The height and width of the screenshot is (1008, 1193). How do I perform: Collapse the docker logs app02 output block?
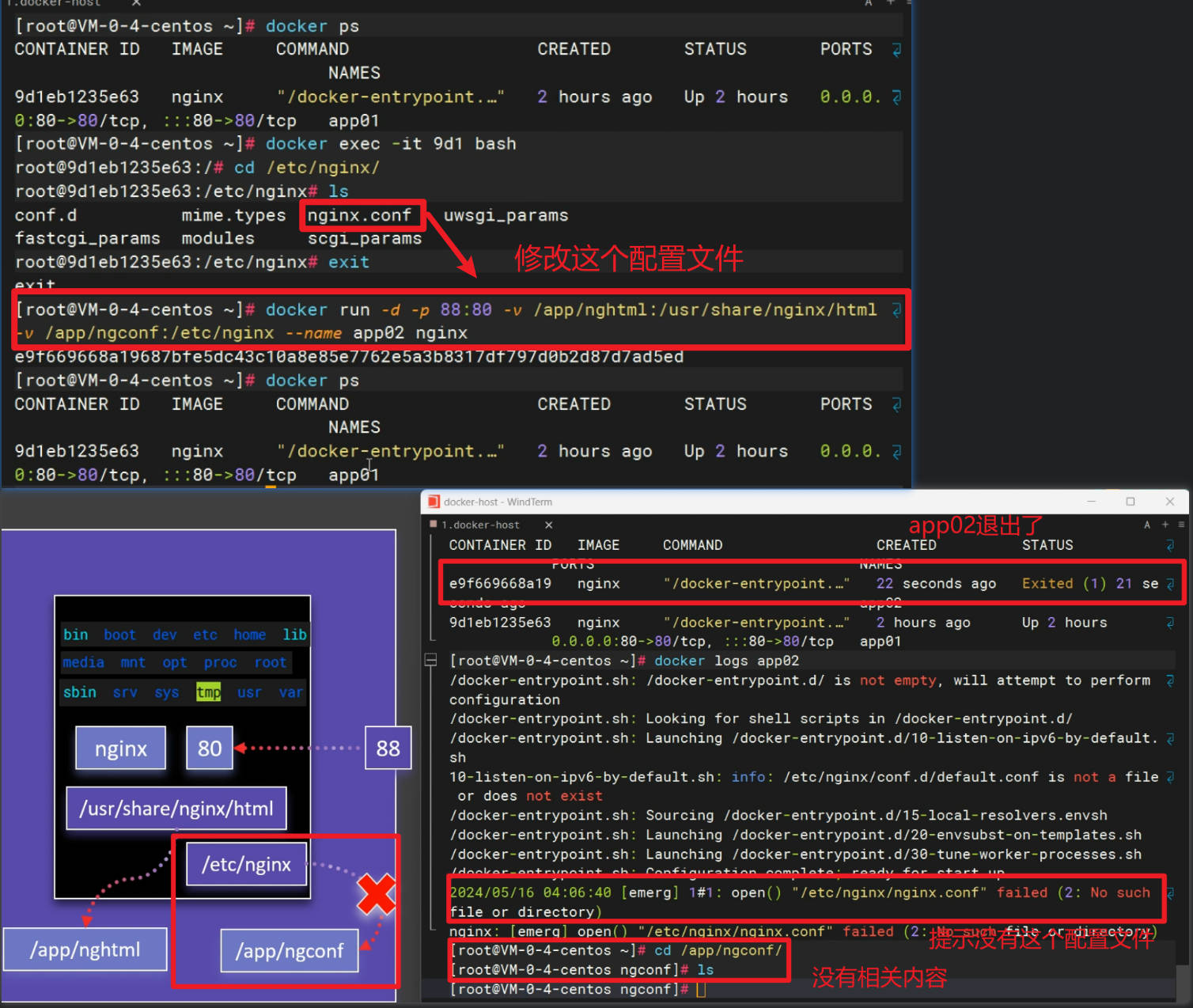point(430,660)
